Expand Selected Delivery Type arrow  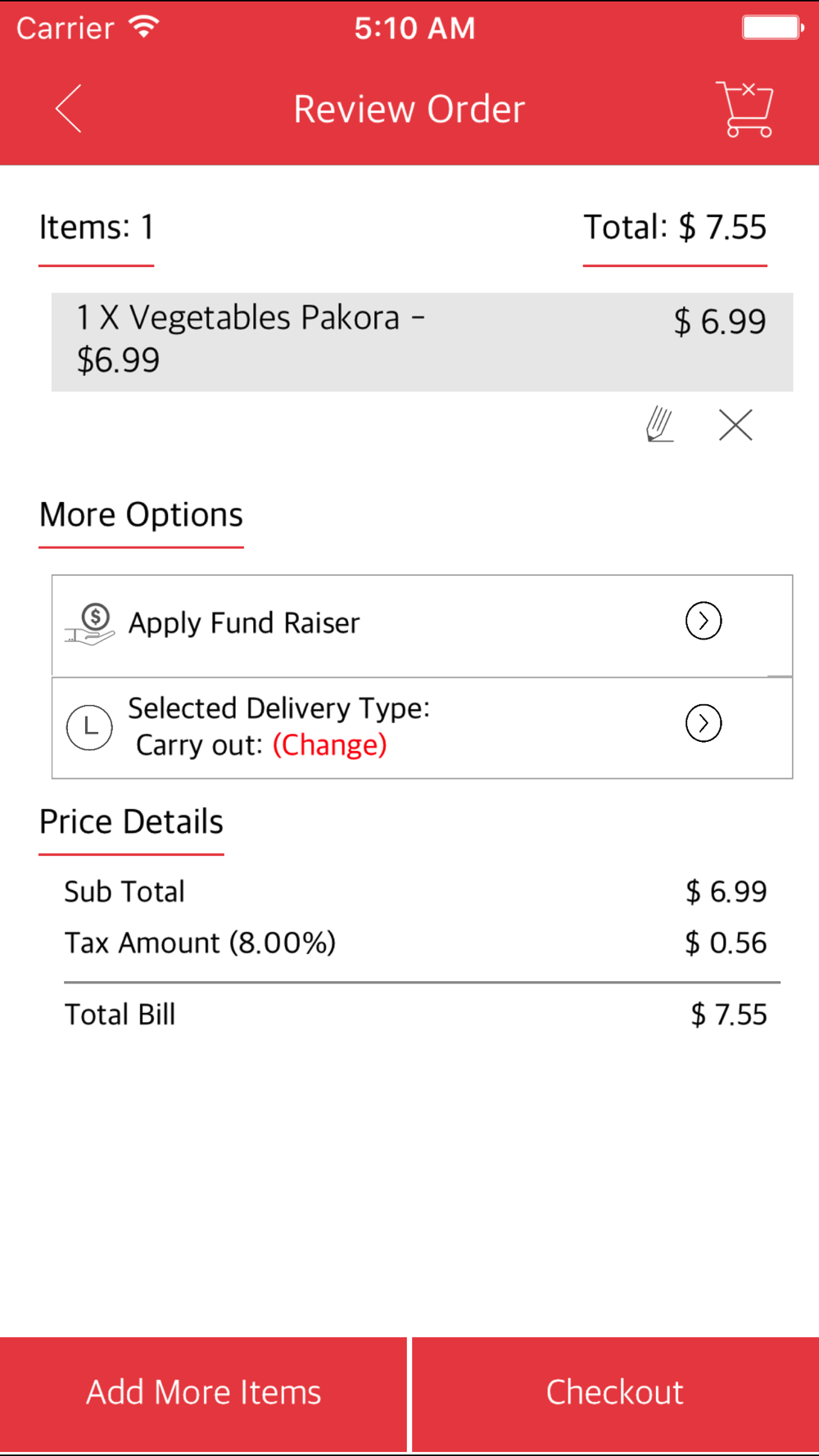(703, 723)
